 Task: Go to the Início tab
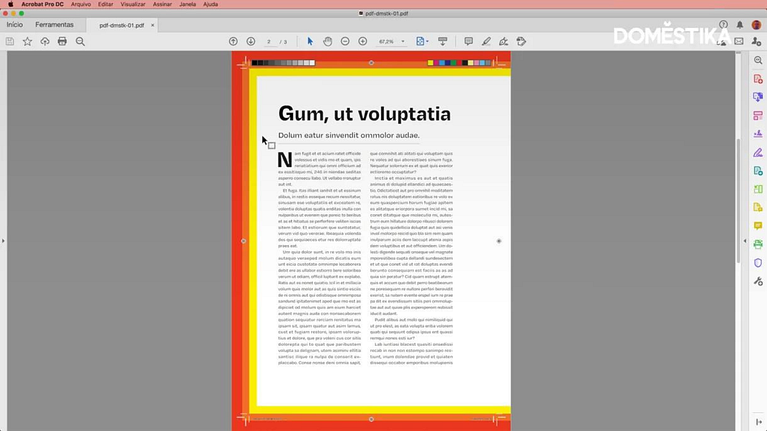pos(15,24)
